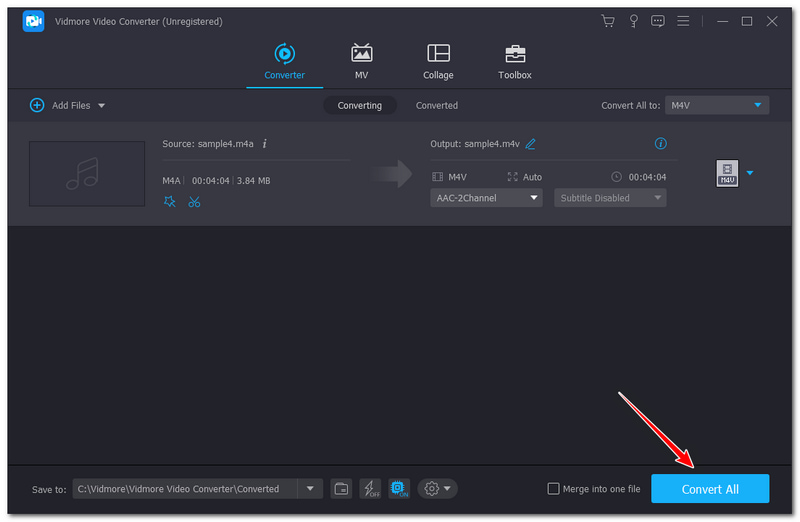
Task: Show the Converted list
Action: click(437, 105)
